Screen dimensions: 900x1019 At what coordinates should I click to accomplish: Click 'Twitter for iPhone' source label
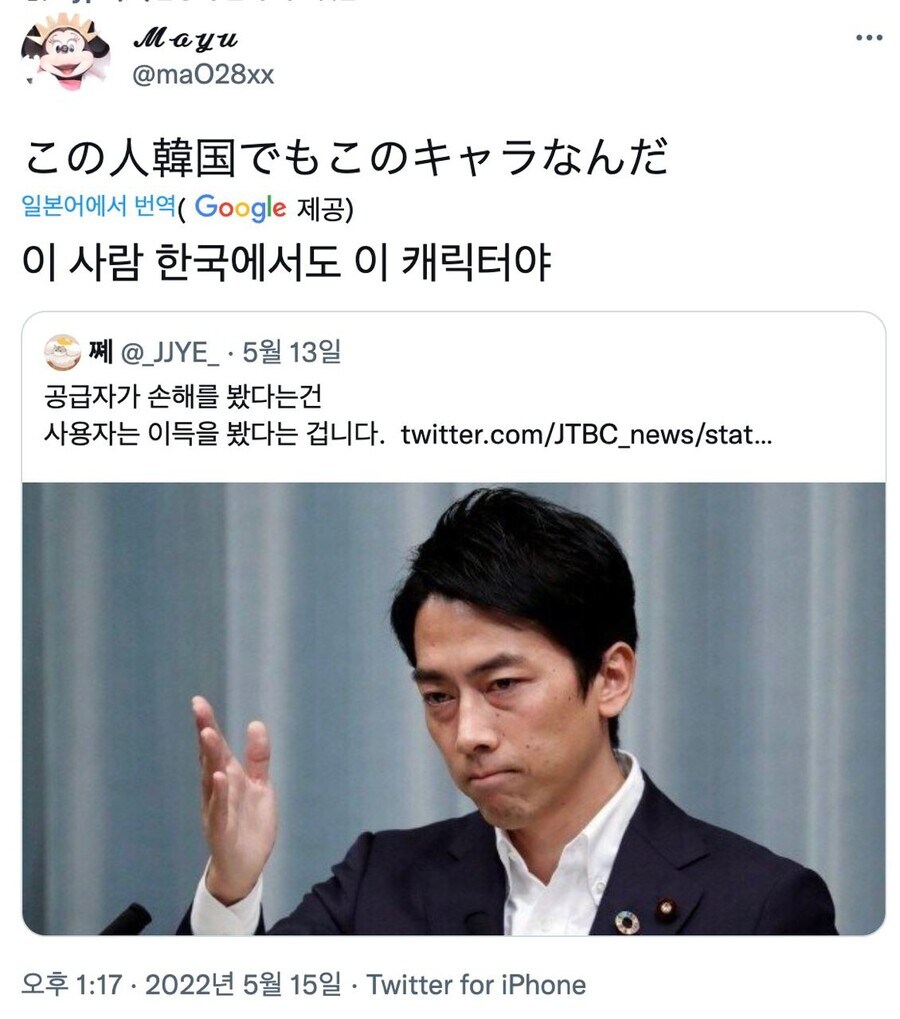tap(476, 985)
